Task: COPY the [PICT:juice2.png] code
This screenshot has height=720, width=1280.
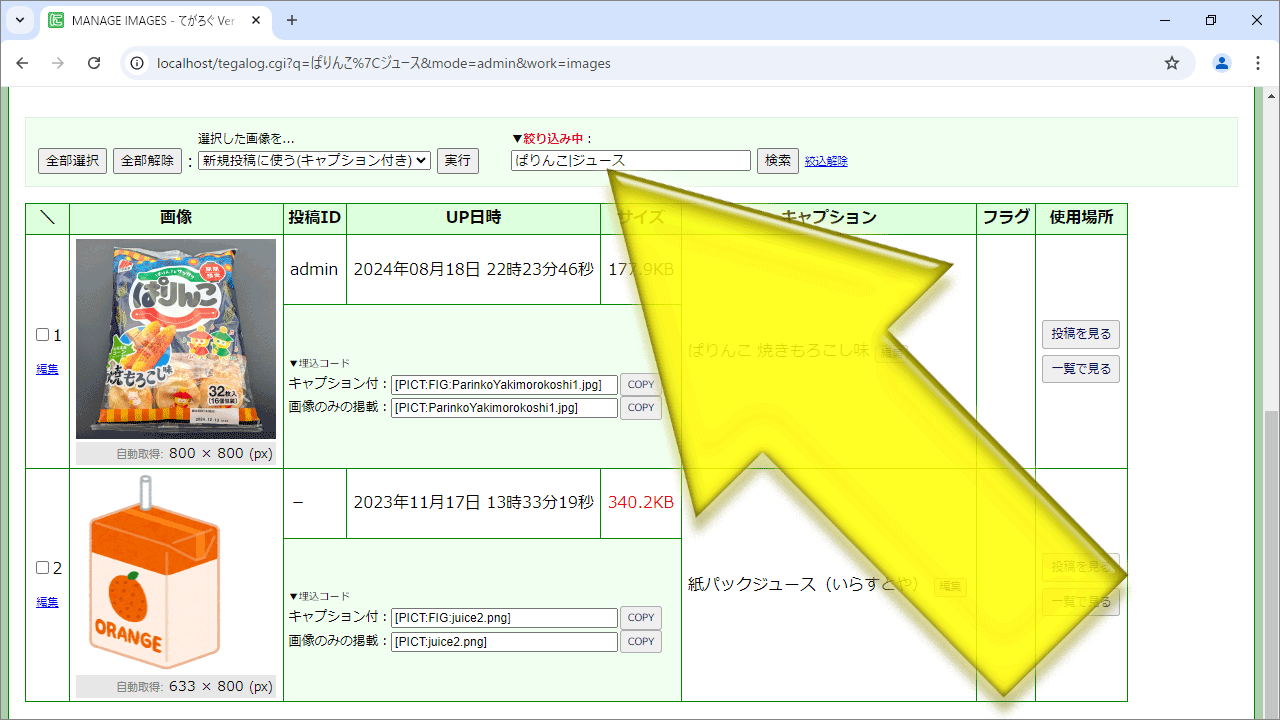Action: (x=641, y=642)
